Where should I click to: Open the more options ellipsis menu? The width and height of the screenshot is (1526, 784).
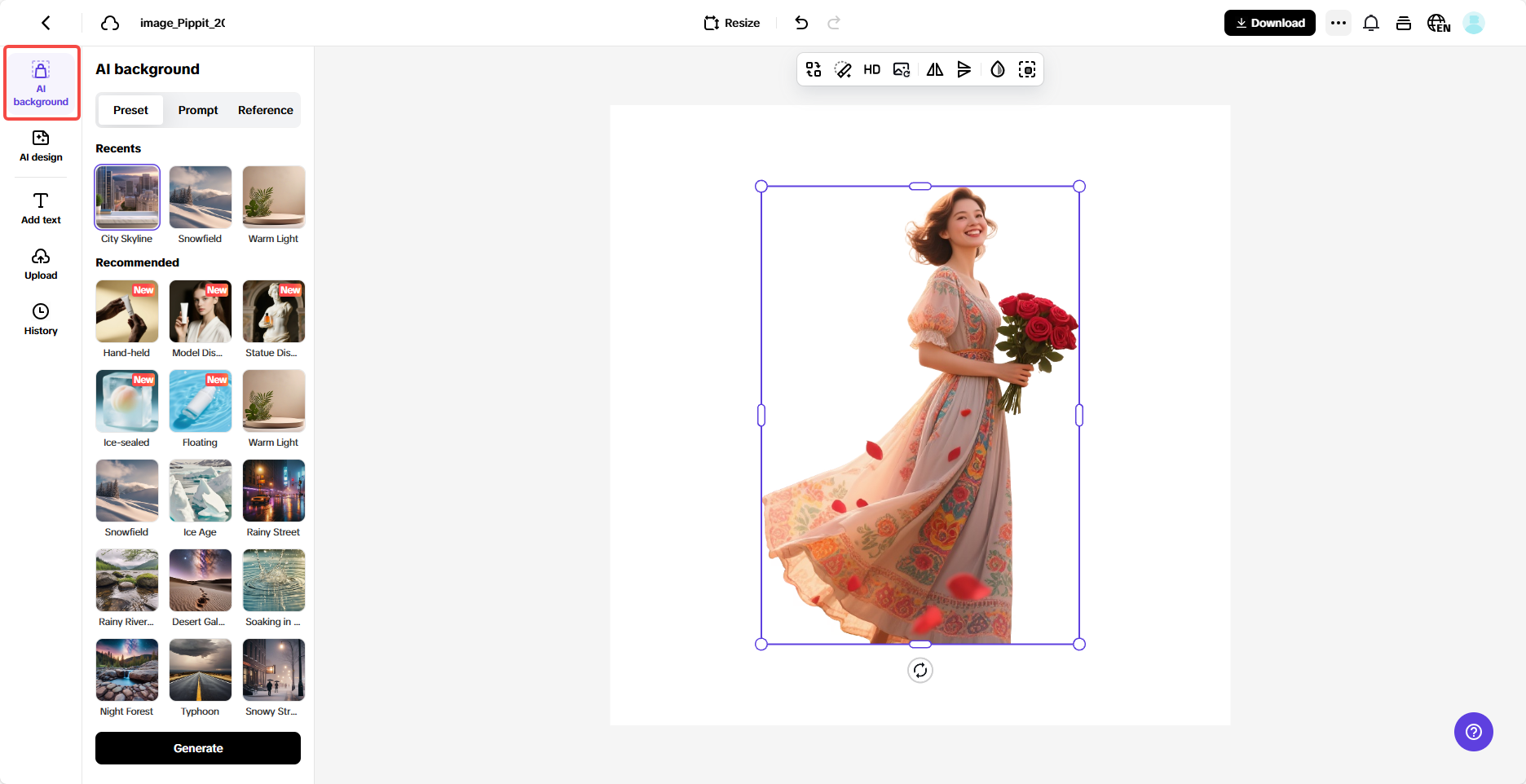pyautogui.click(x=1338, y=23)
